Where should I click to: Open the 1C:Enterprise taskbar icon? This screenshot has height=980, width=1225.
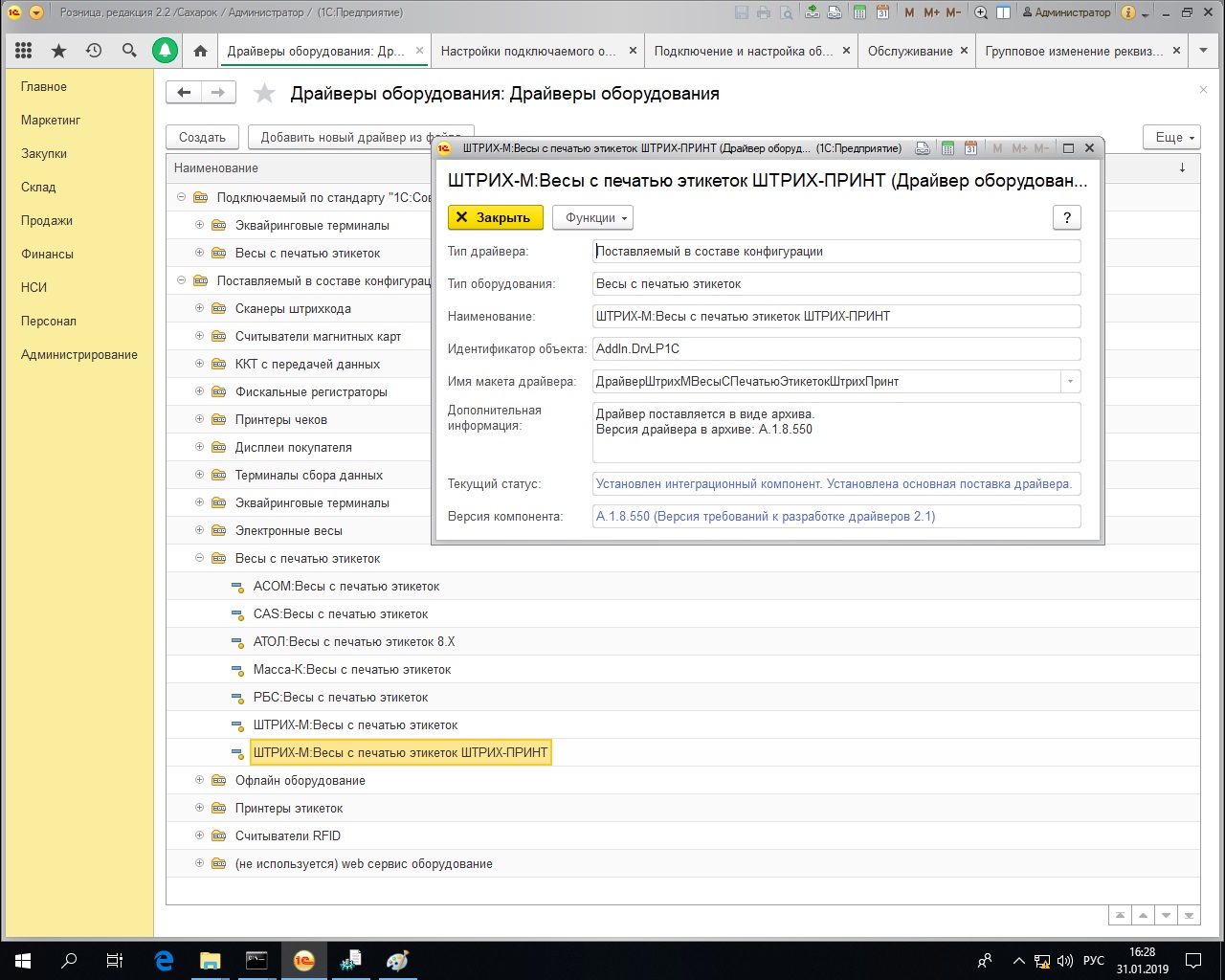click(303, 960)
